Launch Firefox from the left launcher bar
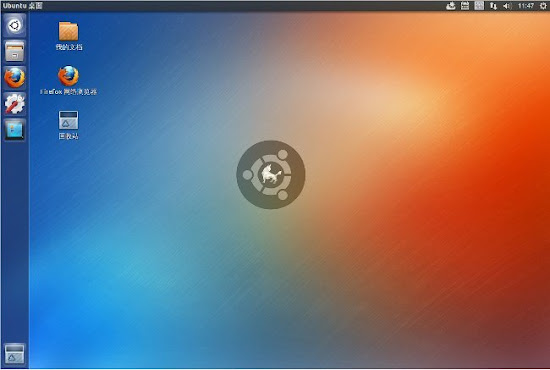Image resolution: width=550 pixels, height=370 pixels. coord(14,78)
